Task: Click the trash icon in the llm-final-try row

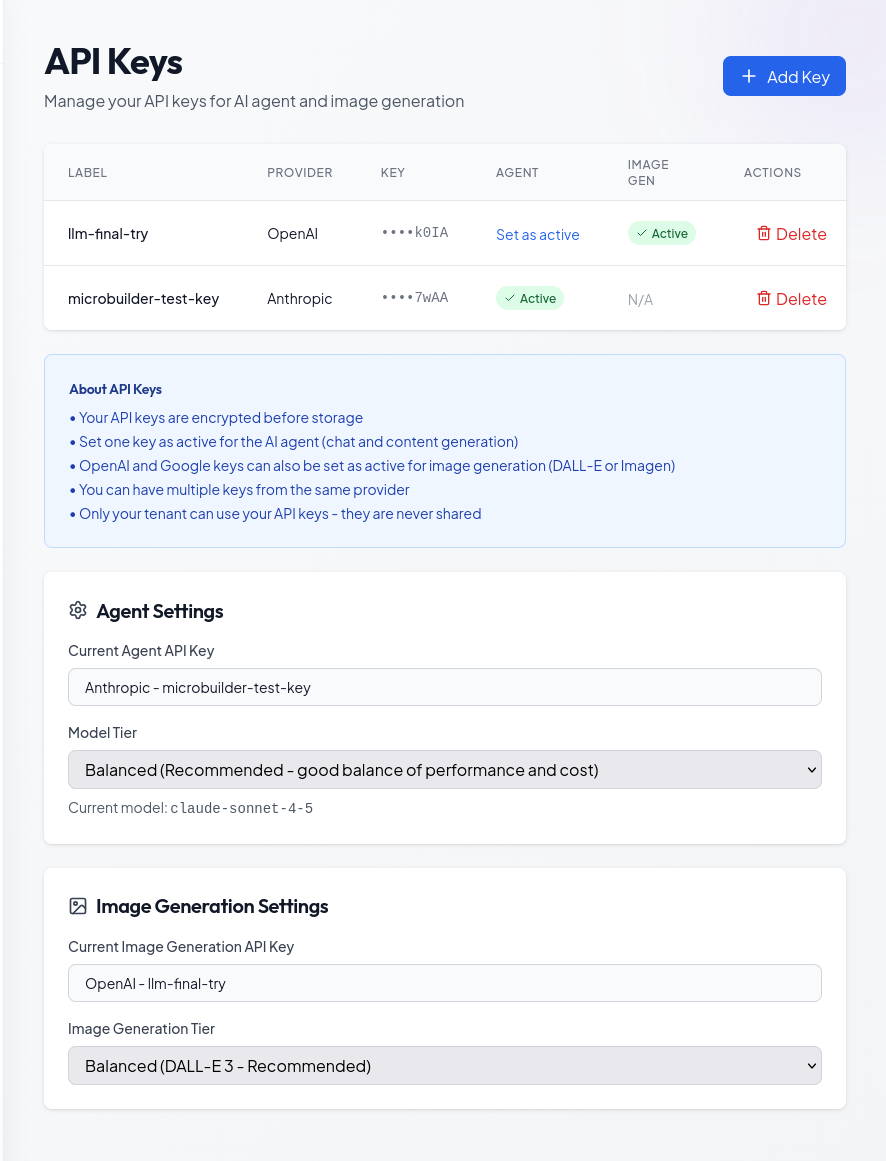Action: coord(766,232)
